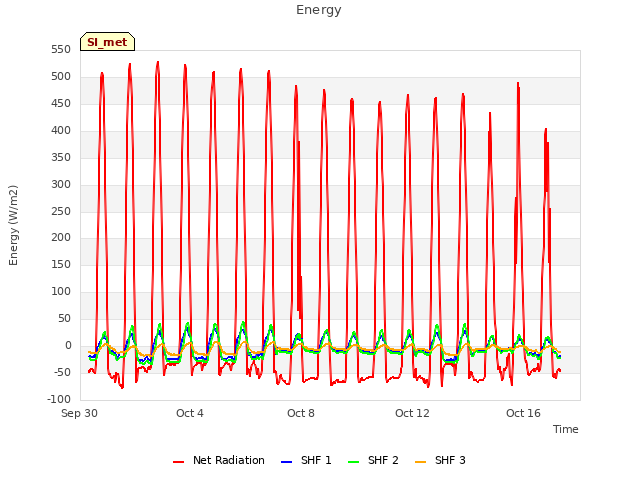640x480 pixels.
Task: Click the 400 y-axis tick label
Action: tap(61, 131)
